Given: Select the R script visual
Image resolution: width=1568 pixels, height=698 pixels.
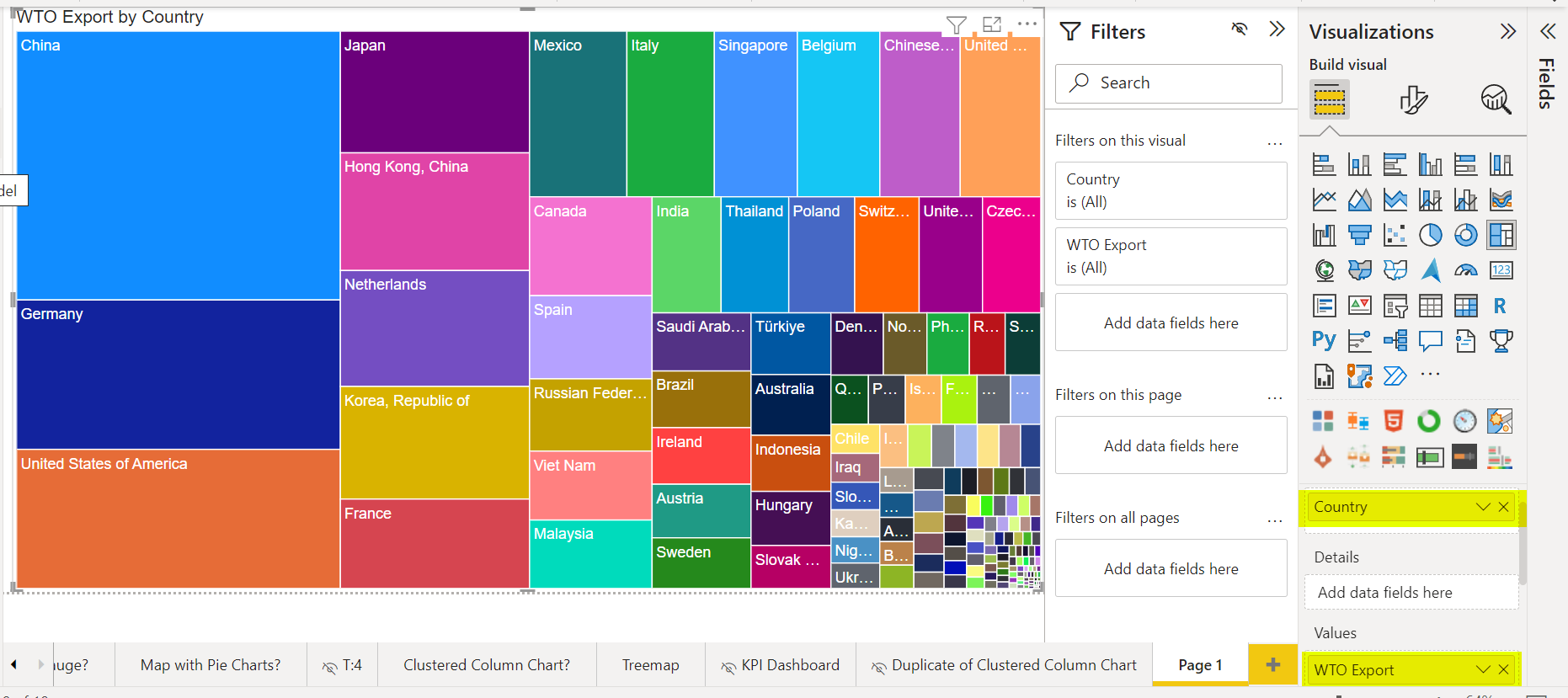Looking at the screenshot, I should 1501,306.
